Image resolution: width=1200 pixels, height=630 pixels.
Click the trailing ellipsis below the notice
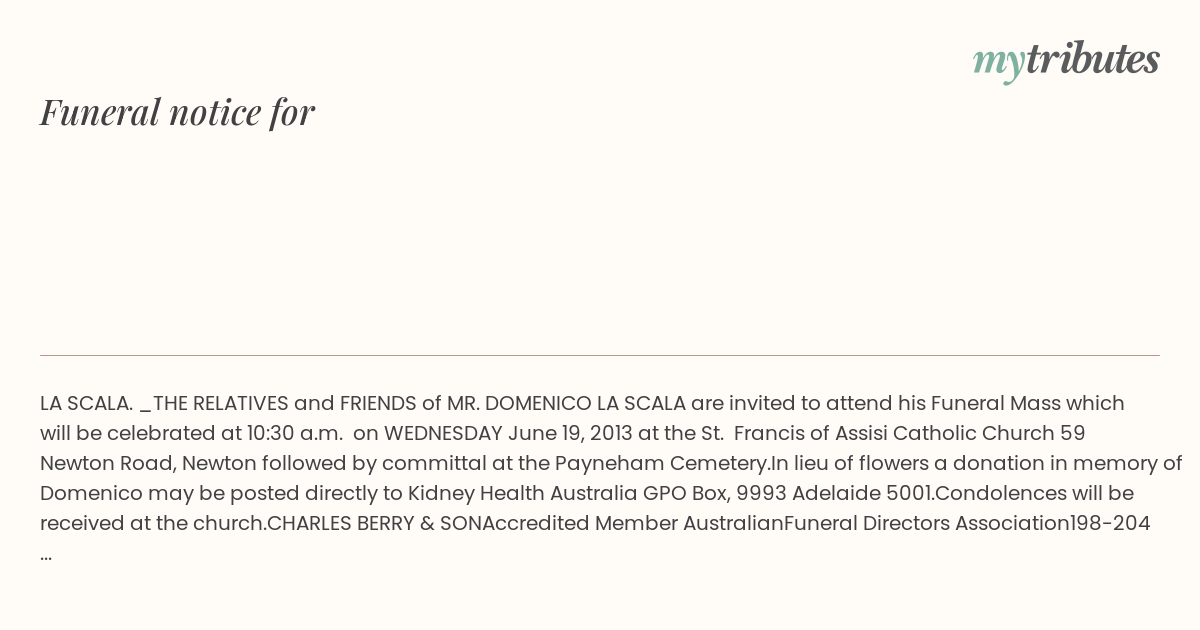pyautogui.click(x=46, y=555)
